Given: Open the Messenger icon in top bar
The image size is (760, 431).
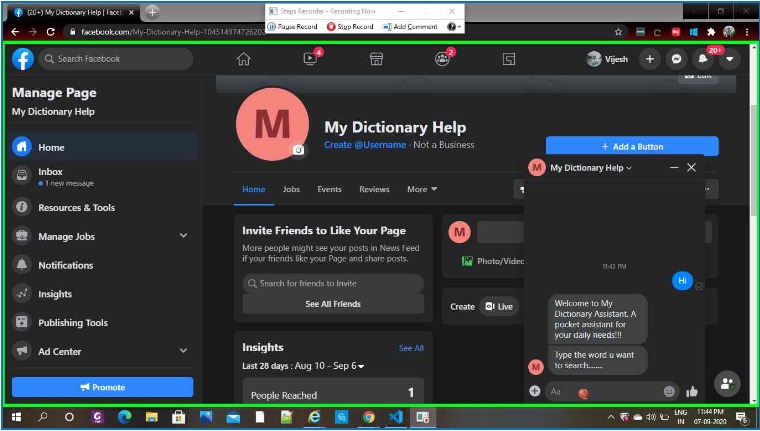Looking at the screenshot, I should point(676,59).
